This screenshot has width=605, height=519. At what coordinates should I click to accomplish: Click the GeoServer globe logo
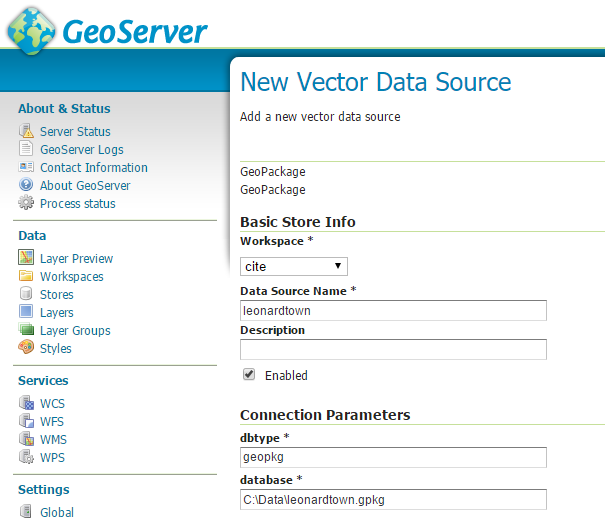(x=31, y=30)
